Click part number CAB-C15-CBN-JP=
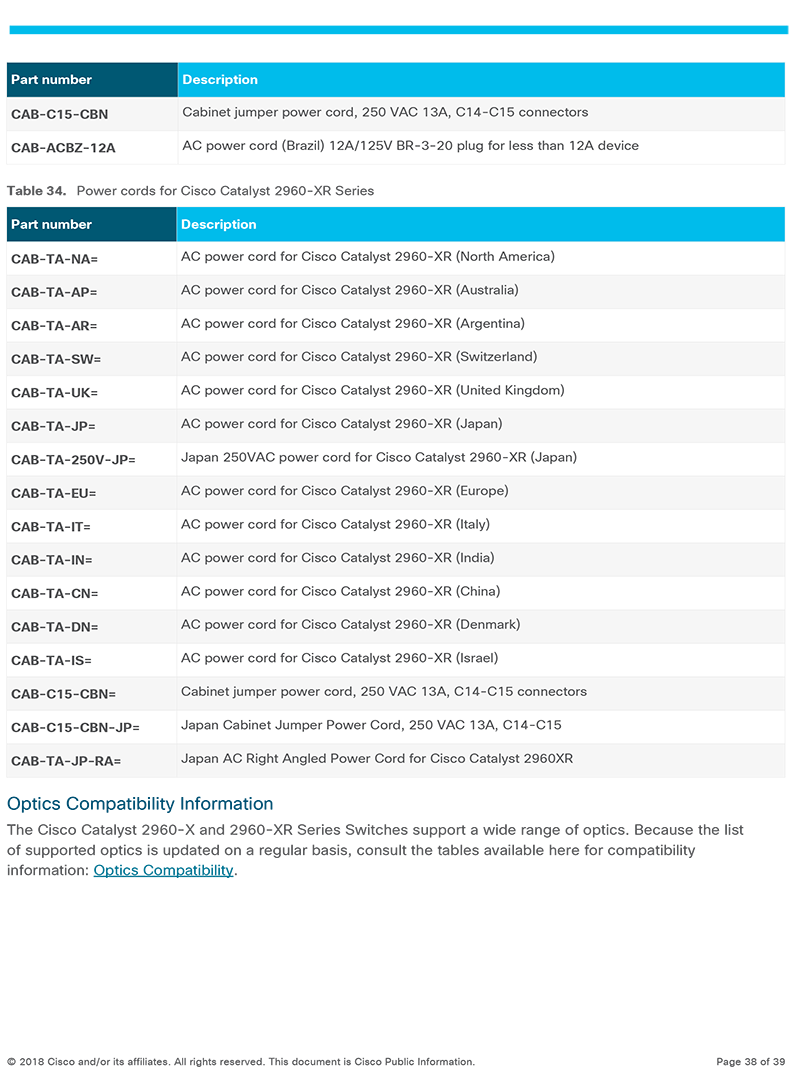Viewport: 800px width, 1070px height. 75,727
